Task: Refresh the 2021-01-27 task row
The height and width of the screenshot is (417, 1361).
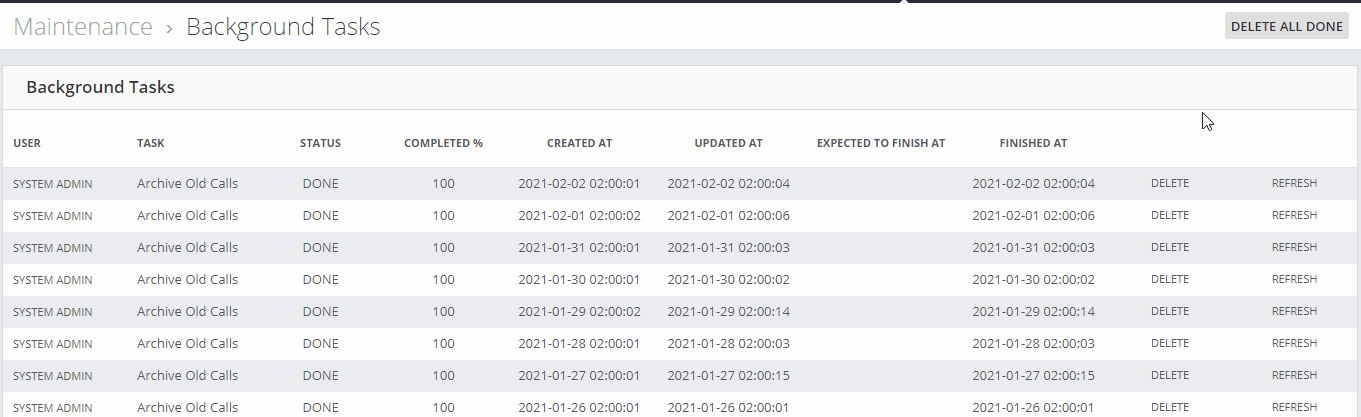Action: (x=1294, y=376)
